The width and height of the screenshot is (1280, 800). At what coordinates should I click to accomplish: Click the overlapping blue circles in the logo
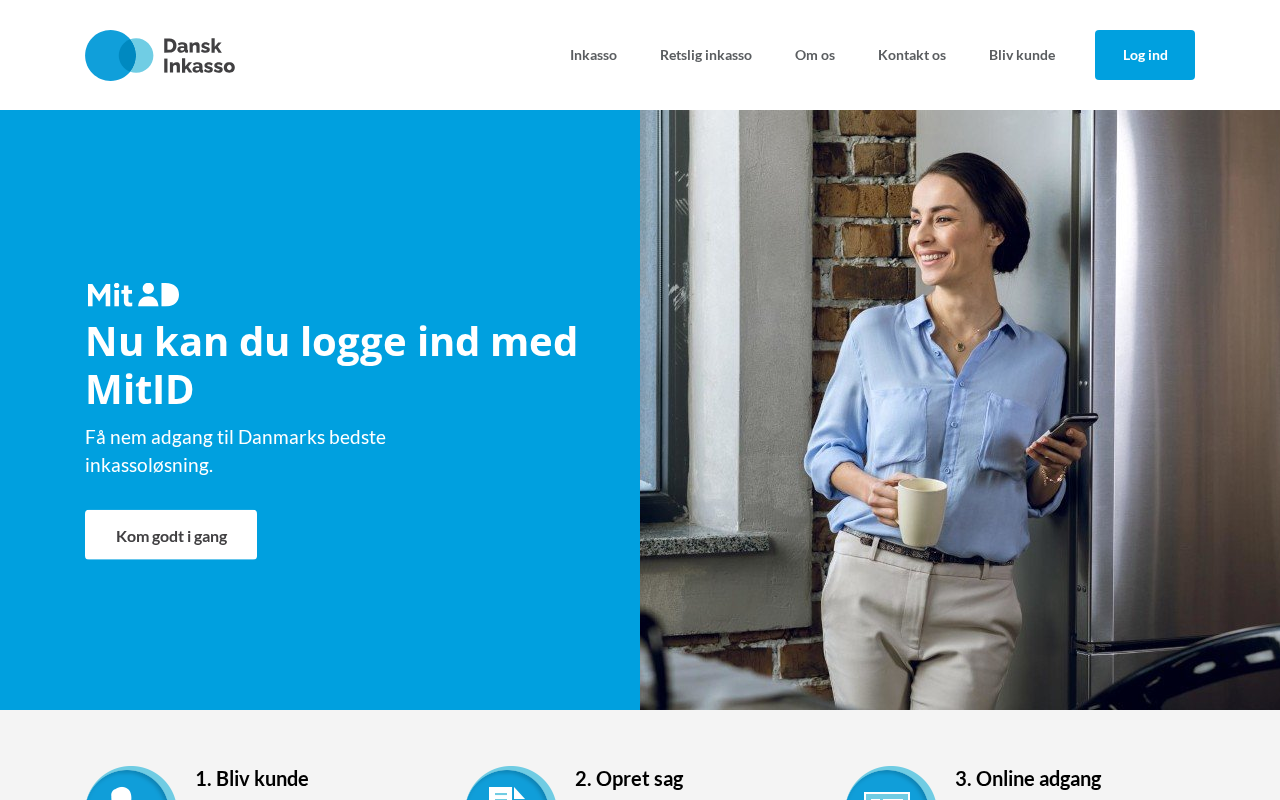[119, 55]
